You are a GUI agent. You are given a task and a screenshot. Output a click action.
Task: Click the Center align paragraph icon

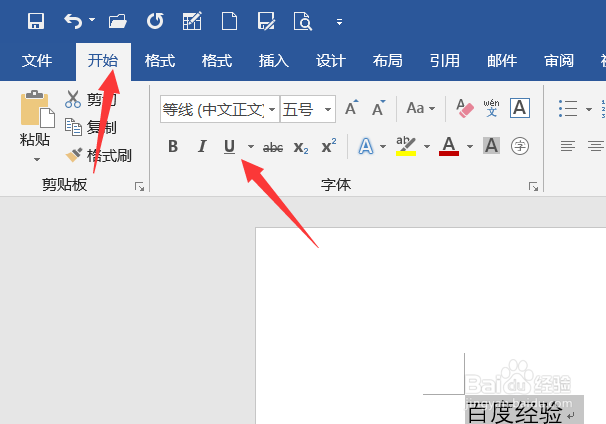[596, 146]
